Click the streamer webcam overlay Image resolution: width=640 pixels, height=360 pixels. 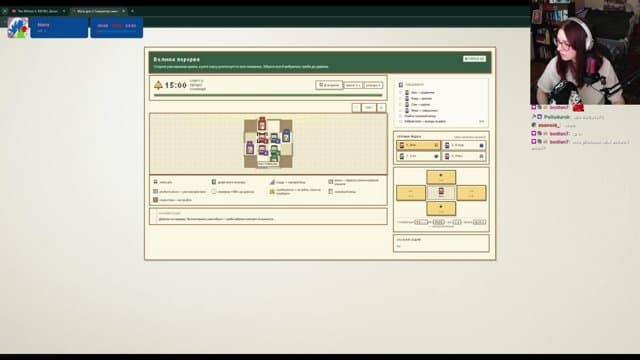coord(585,52)
